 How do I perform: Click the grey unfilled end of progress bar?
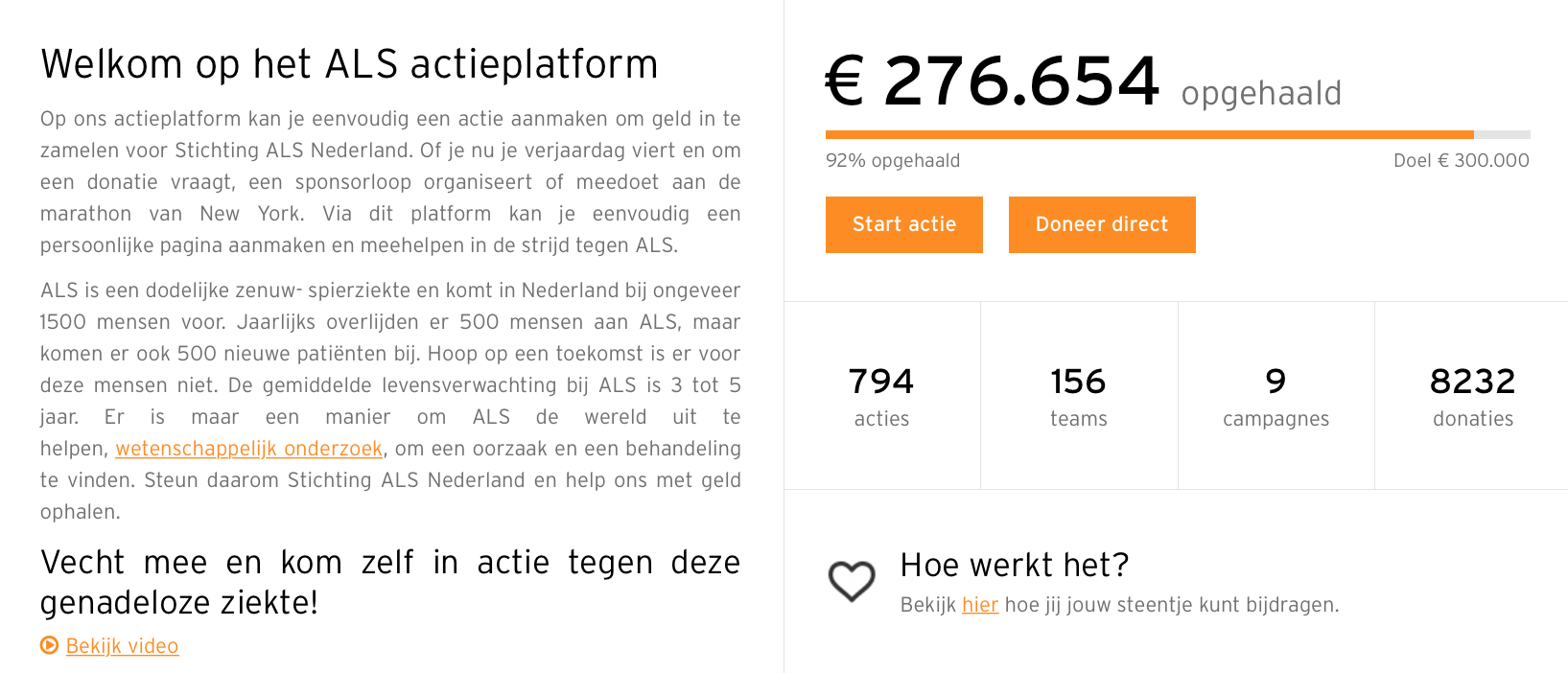(1502, 135)
